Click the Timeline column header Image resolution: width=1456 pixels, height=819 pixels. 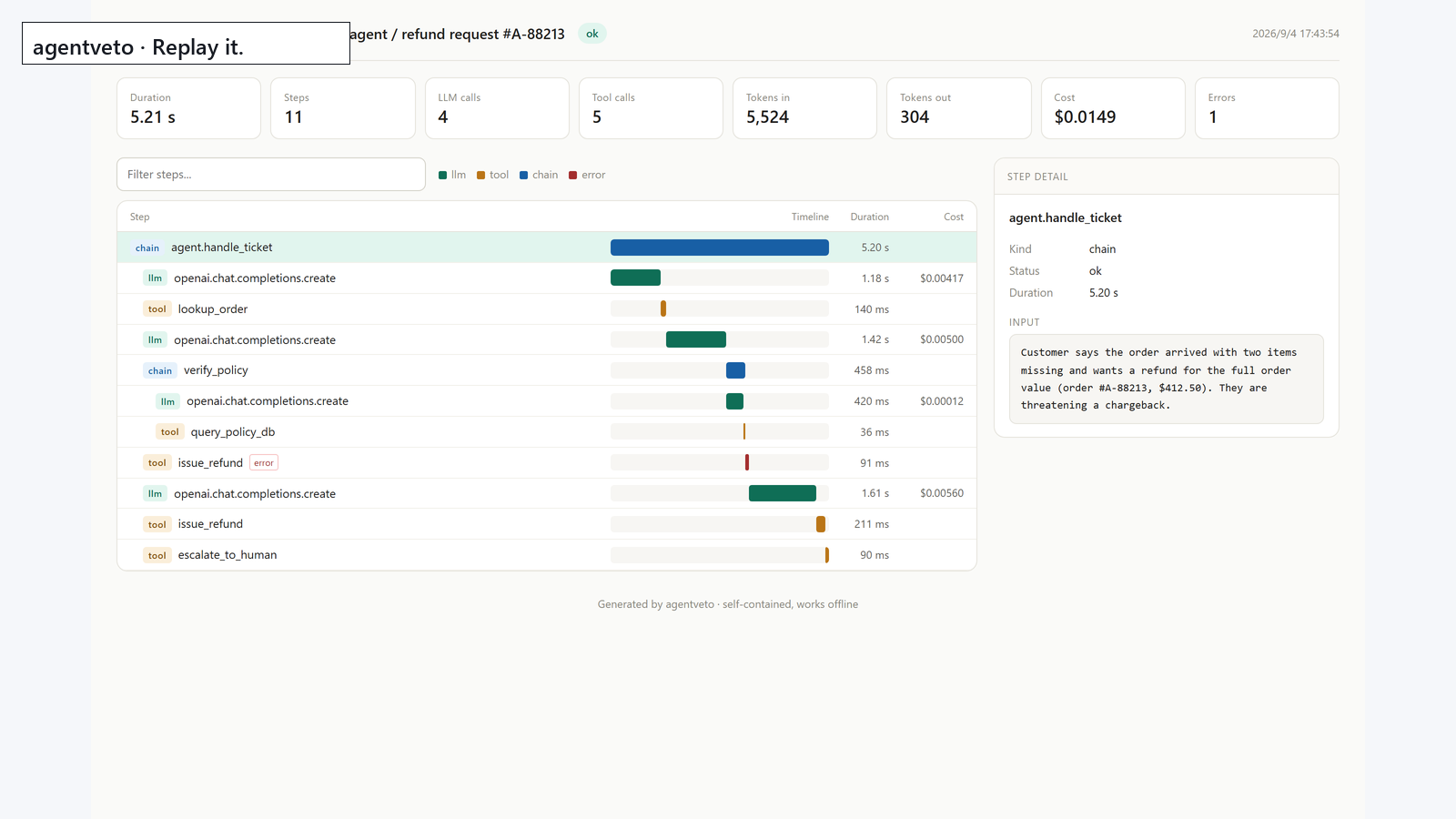(810, 217)
